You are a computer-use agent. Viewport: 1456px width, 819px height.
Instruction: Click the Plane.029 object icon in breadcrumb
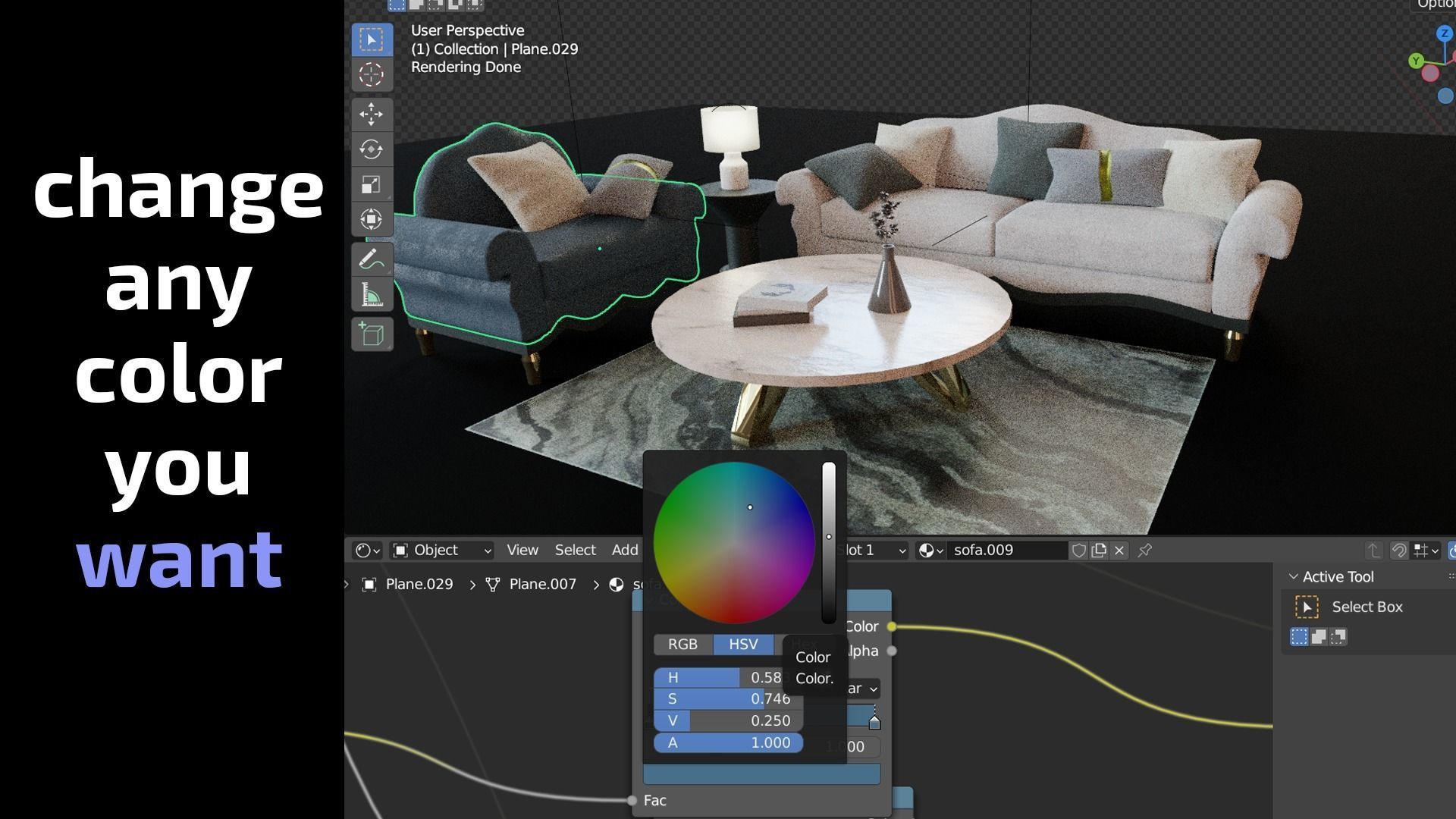click(x=369, y=585)
